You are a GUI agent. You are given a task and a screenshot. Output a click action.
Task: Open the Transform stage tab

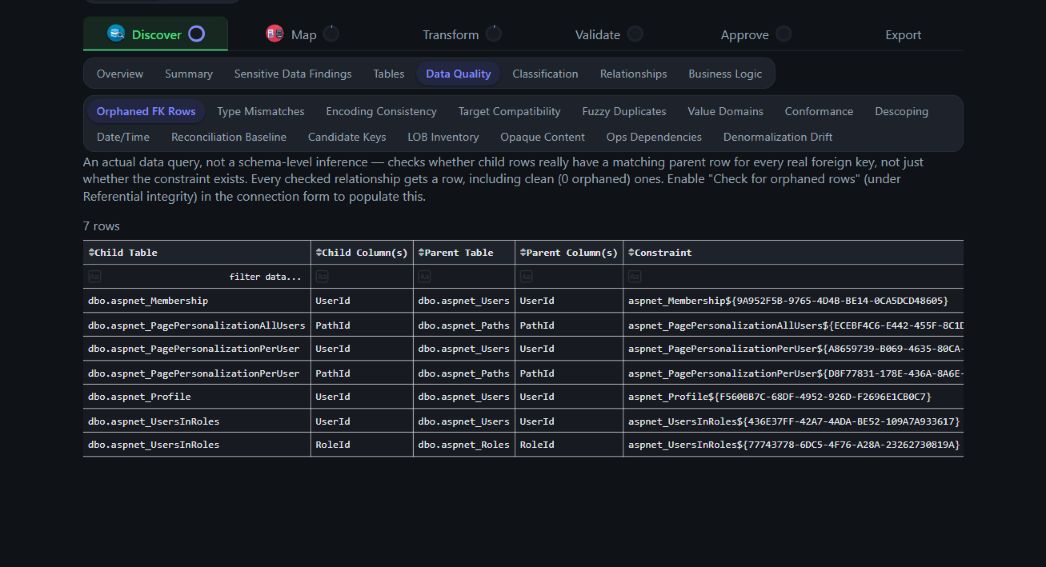[461, 34]
